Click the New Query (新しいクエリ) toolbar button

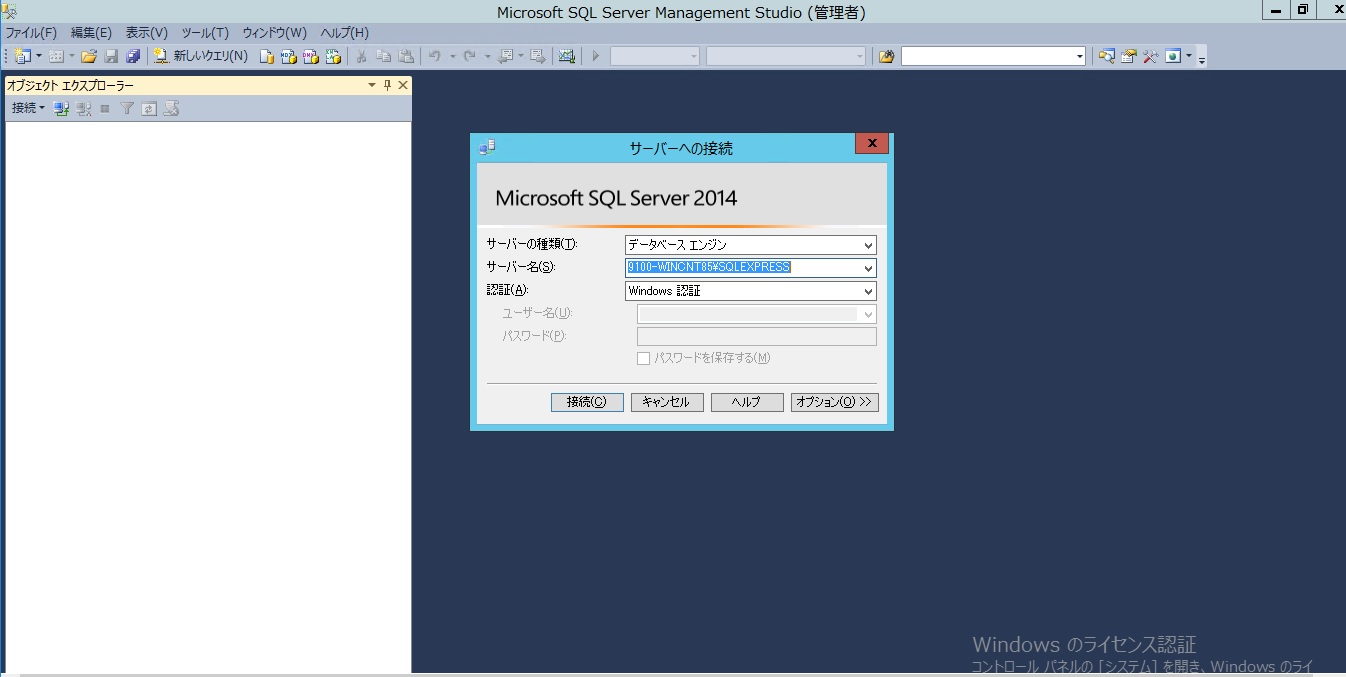pyautogui.click(x=201, y=56)
